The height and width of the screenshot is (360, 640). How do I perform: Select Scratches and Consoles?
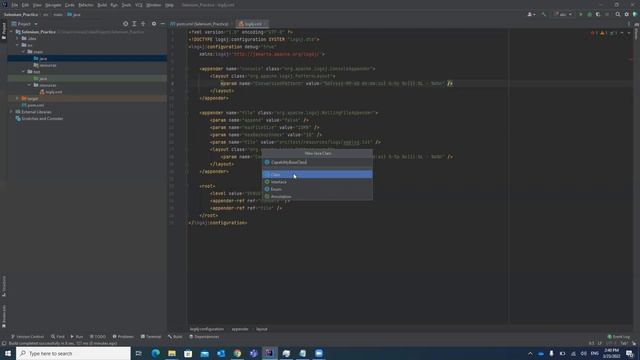tap(40, 119)
